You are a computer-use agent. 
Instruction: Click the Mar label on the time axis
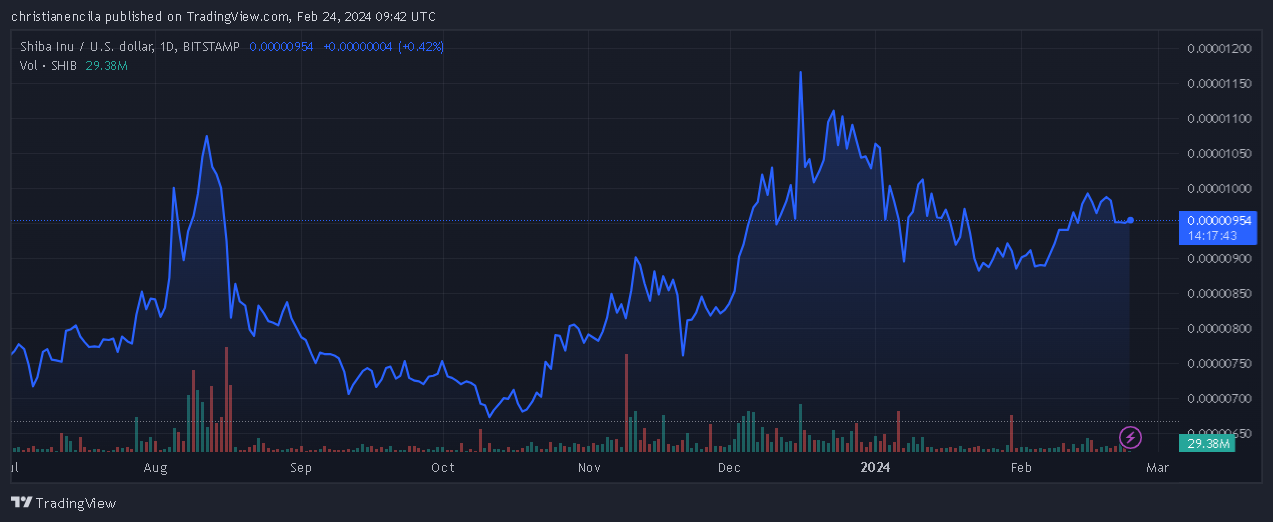click(x=1157, y=467)
